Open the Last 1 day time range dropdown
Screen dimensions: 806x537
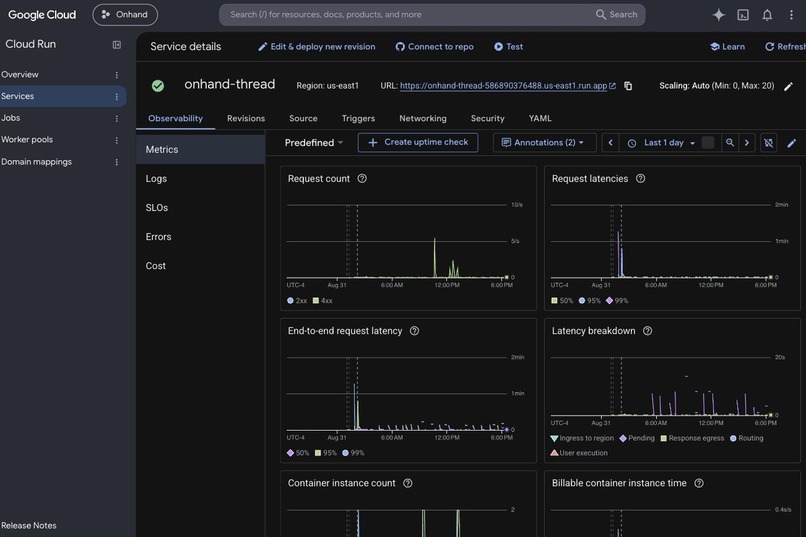(x=663, y=143)
